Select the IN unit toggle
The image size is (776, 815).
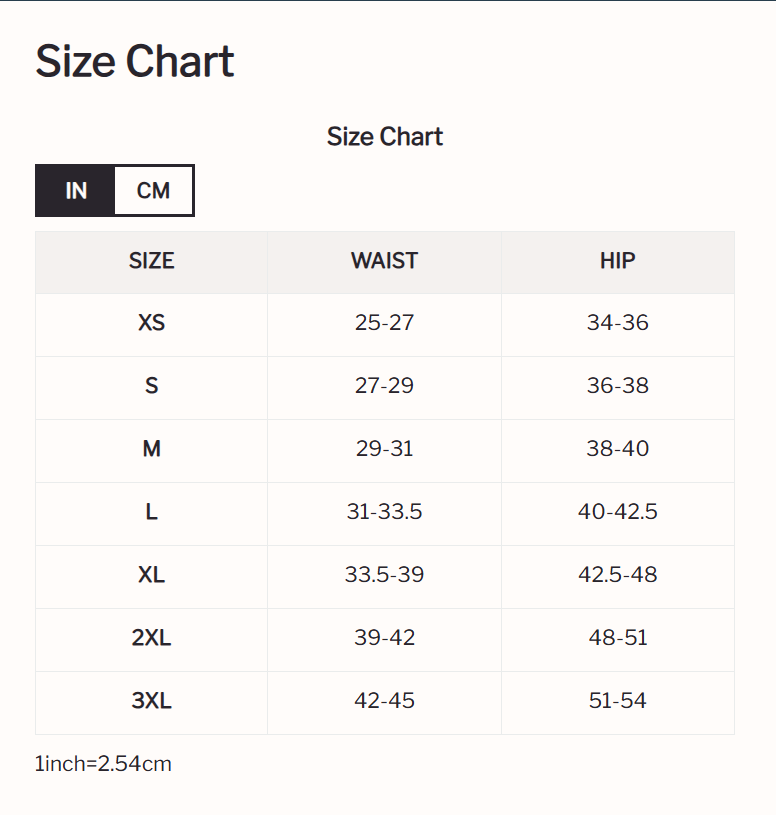coord(76,190)
